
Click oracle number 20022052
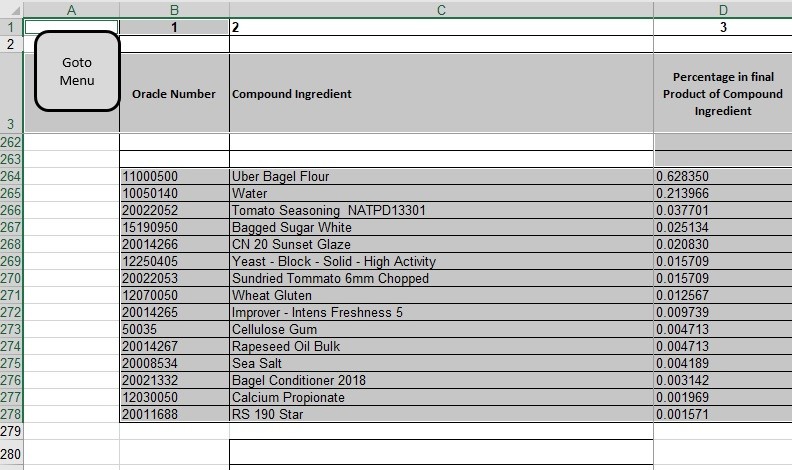174,210
